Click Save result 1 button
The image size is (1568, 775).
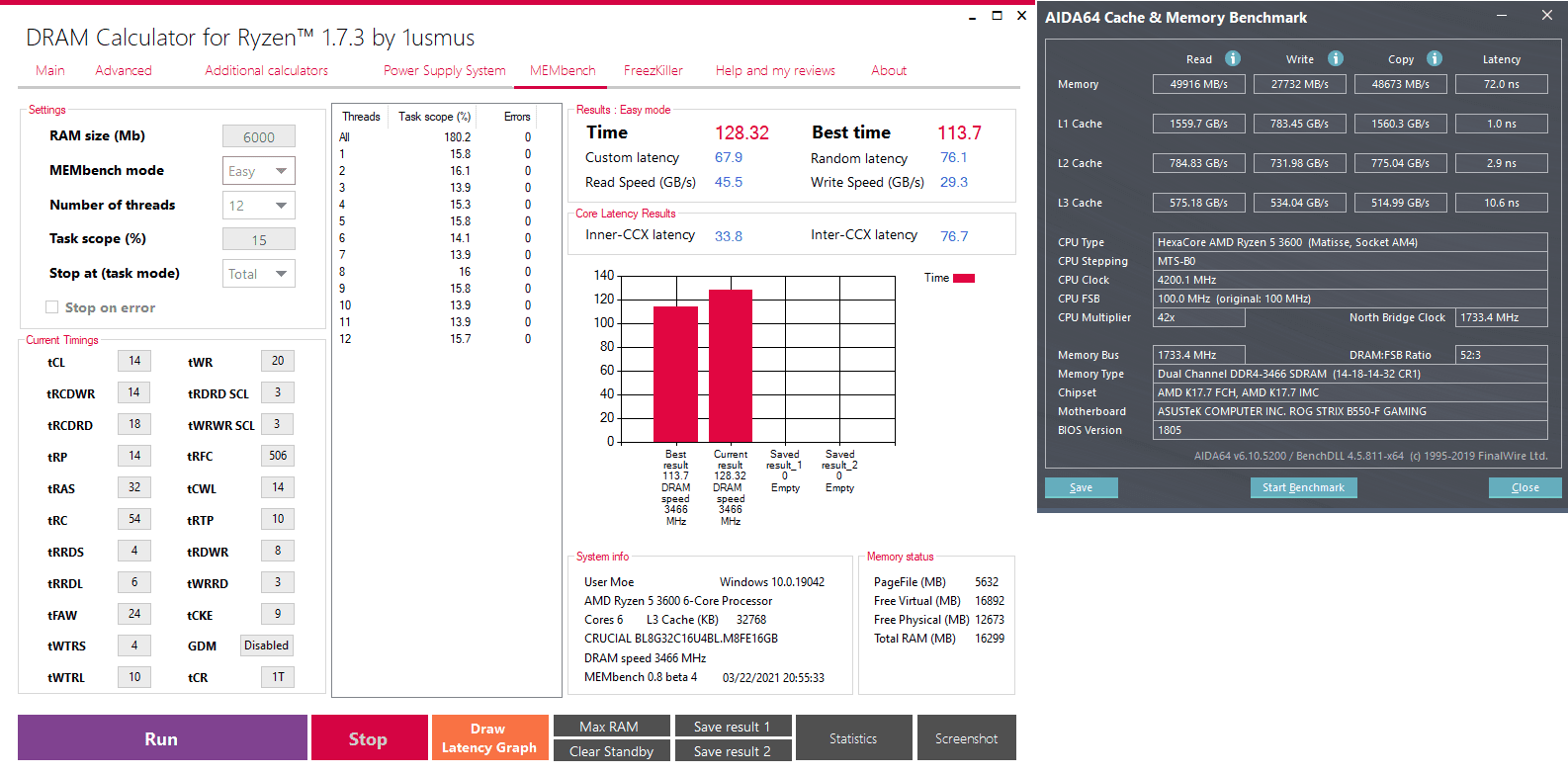[x=732, y=727]
